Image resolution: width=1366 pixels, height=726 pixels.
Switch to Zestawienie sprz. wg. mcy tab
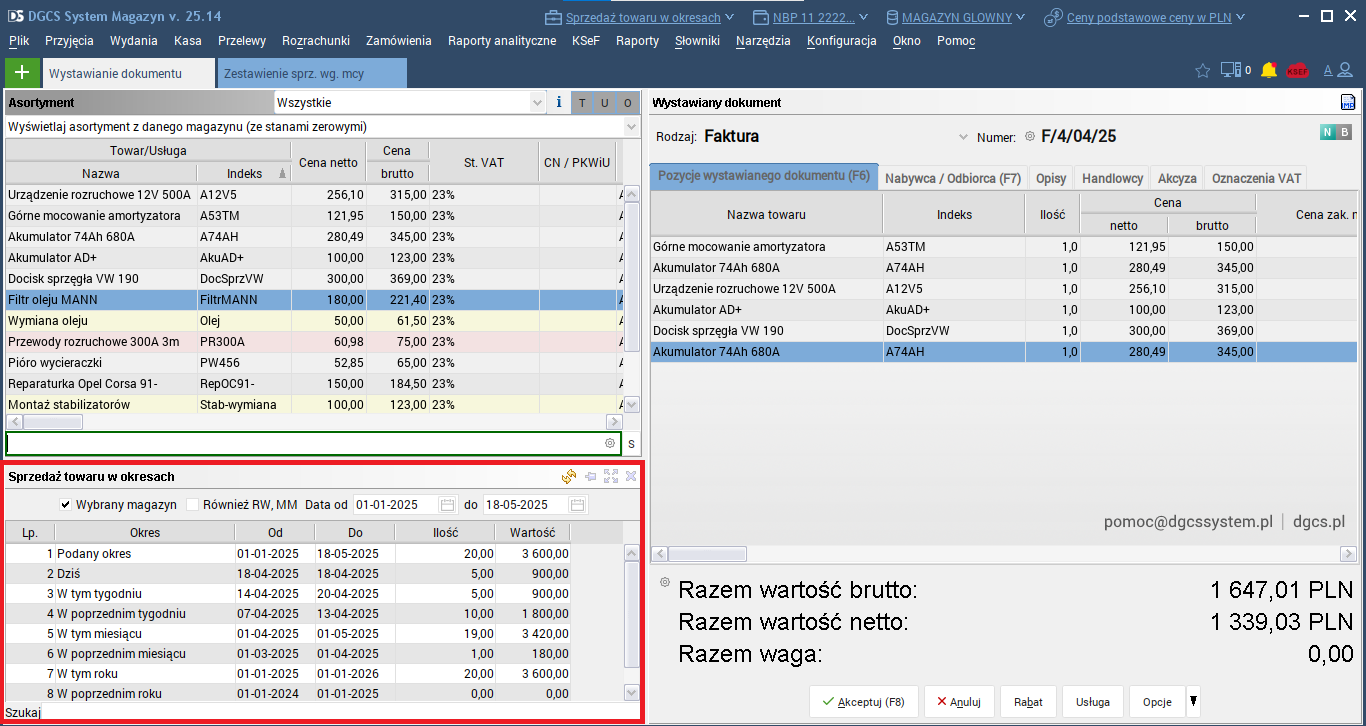pos(312,73)
